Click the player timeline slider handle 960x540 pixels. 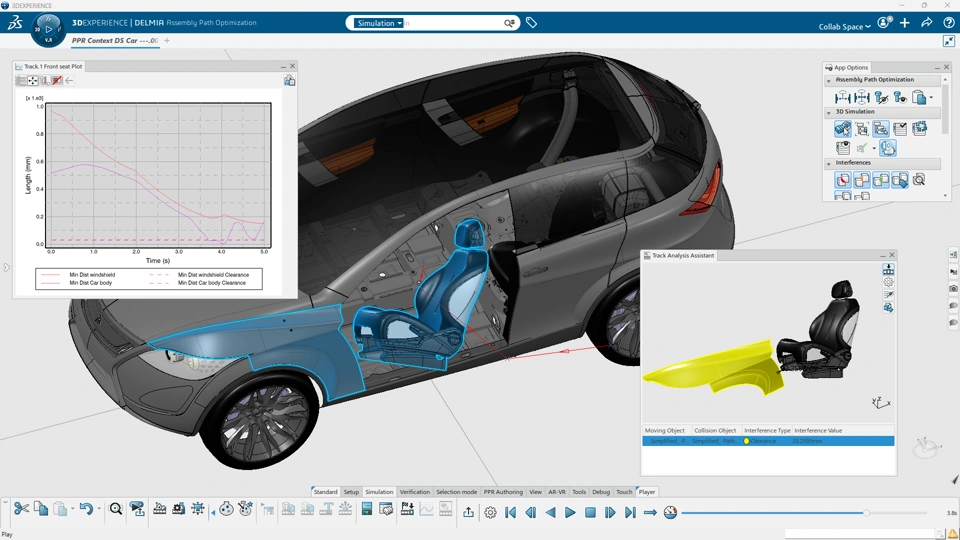866,512
